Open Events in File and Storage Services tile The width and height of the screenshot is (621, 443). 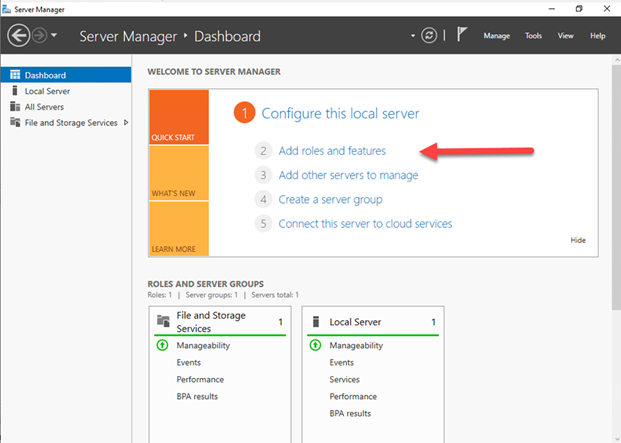tap(189, 362)
